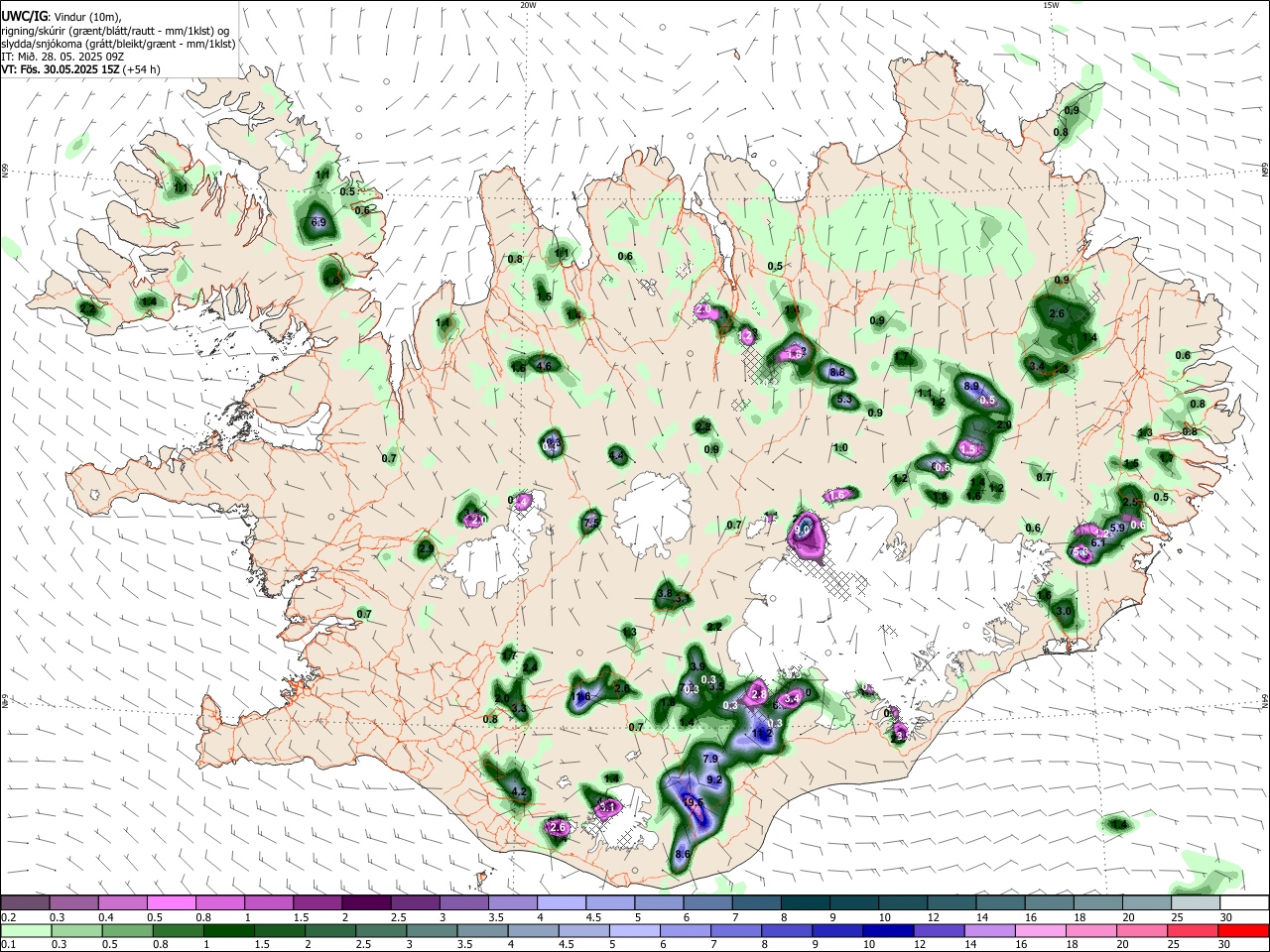Click the grey-green swatch labeled 3 in lower legend
Screen dimensions: 1270x952
click(x=432, y=931)
